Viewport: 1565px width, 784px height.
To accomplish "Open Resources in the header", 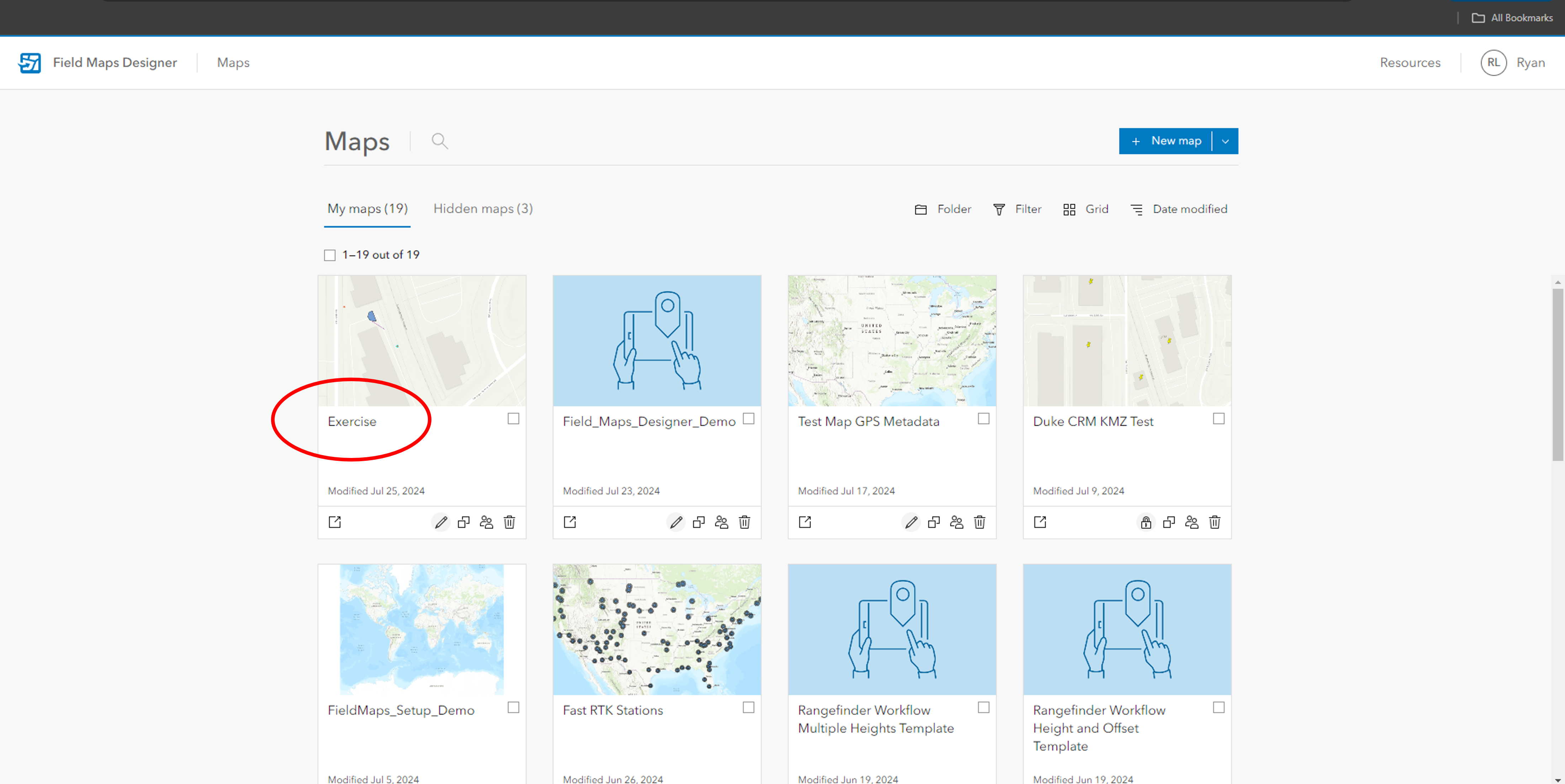I will [x=1410, y=63].
